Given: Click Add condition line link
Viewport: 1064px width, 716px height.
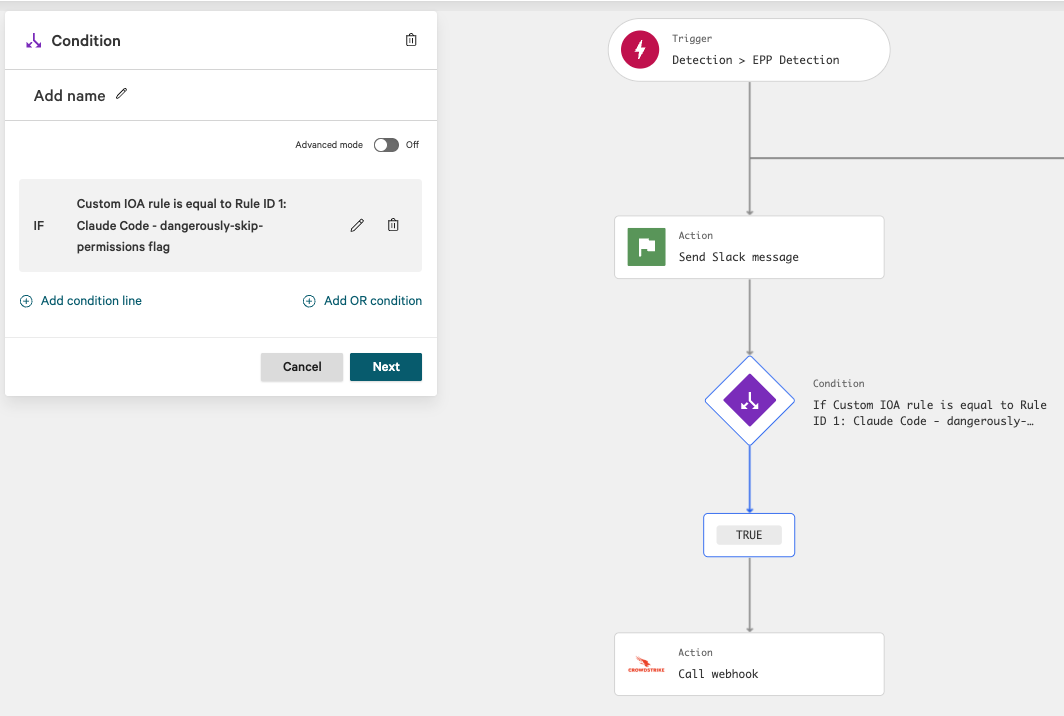Looking at the screenshot, I should coord(91,301).
